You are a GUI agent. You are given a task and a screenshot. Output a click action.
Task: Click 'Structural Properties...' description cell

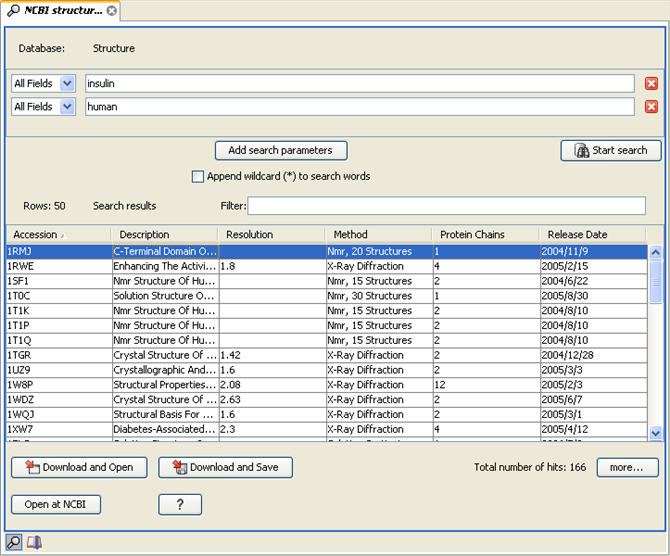(165, 385)
